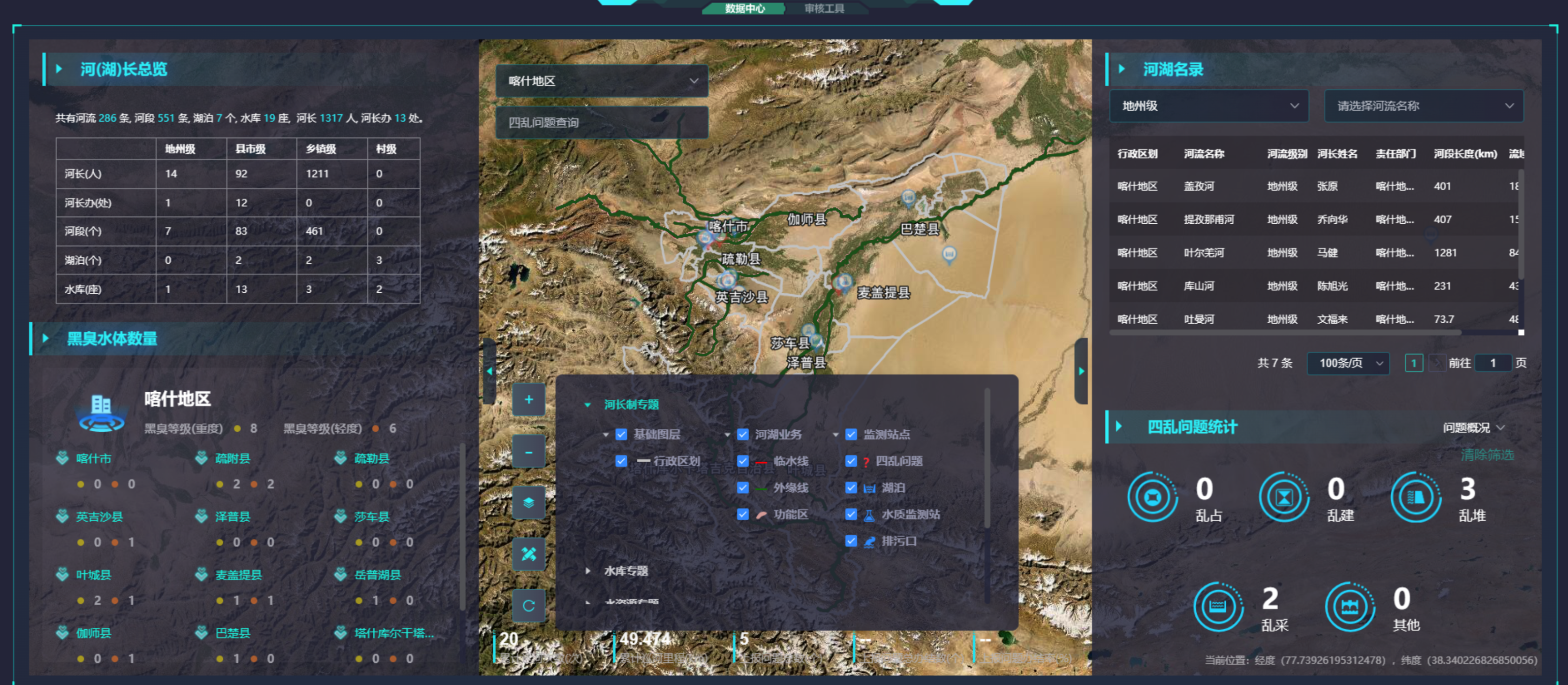The image size is (1568, 685).
Task: Open the 地州级 level dropdown
Action: coord(1208,106)
